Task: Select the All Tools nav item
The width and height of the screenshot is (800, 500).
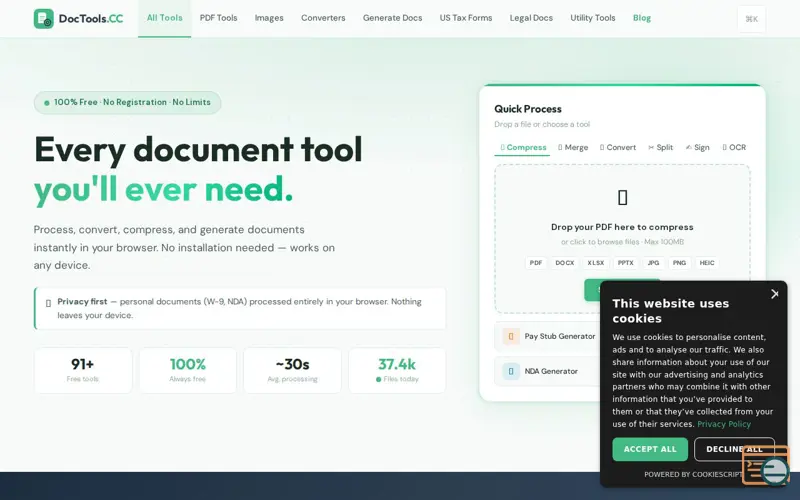Action: [164, 18]
